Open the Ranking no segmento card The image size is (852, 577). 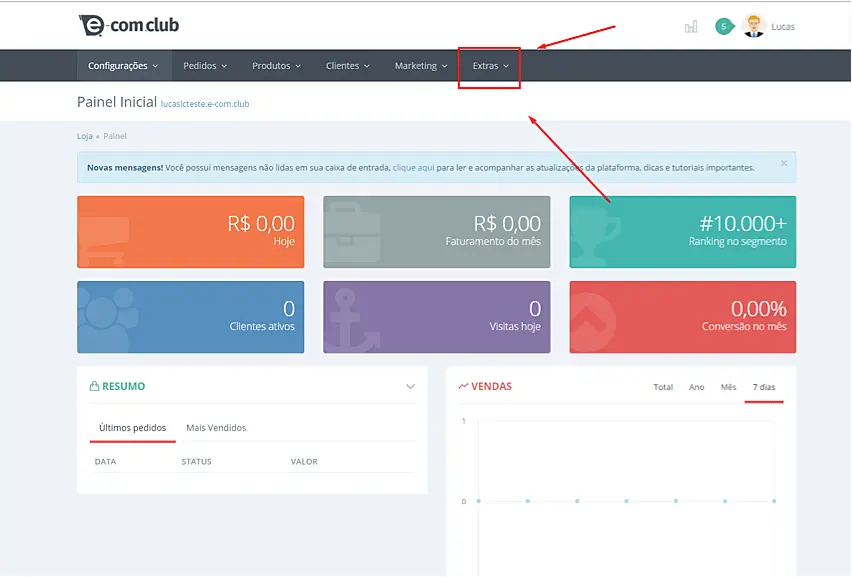coord(683,232)
